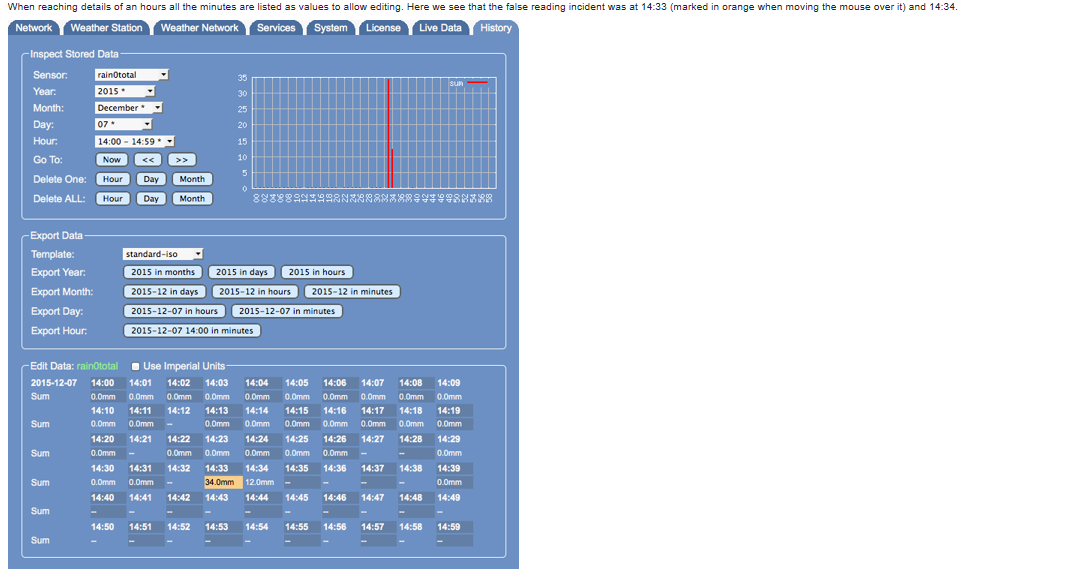Open the Weather Station tab
1067x579 pixels.
[107, 28]
